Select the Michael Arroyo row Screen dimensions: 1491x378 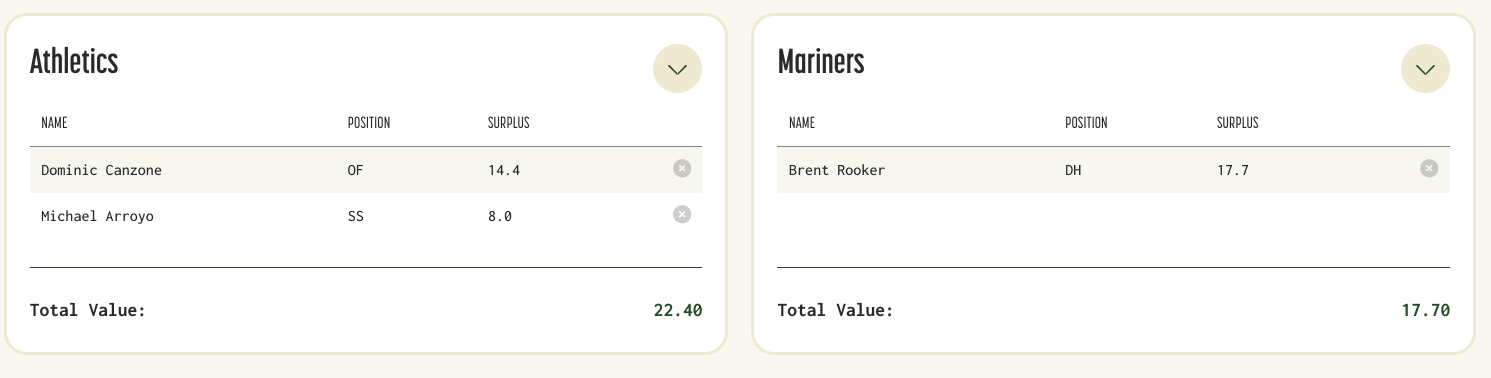366,216
